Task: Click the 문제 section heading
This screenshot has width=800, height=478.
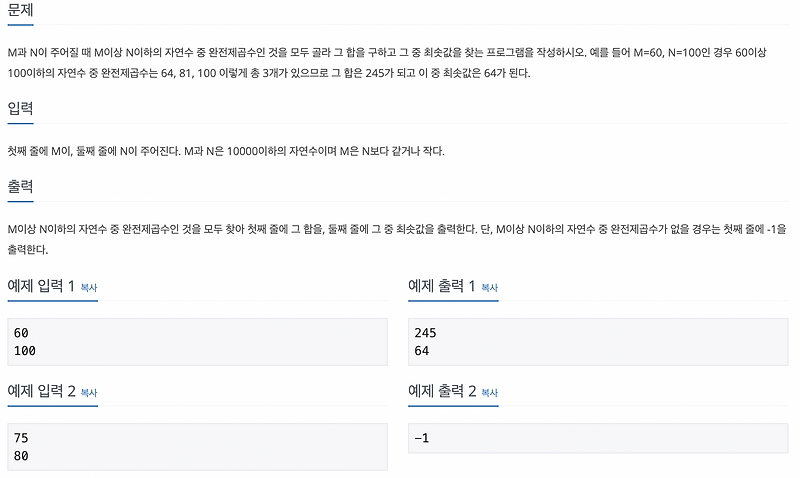Action: (x=20, y=10)
